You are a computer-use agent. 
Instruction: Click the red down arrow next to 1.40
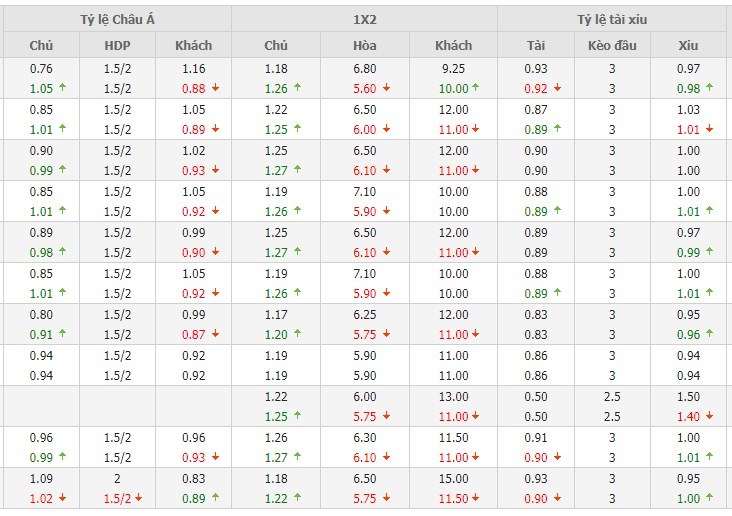[709, 416]
